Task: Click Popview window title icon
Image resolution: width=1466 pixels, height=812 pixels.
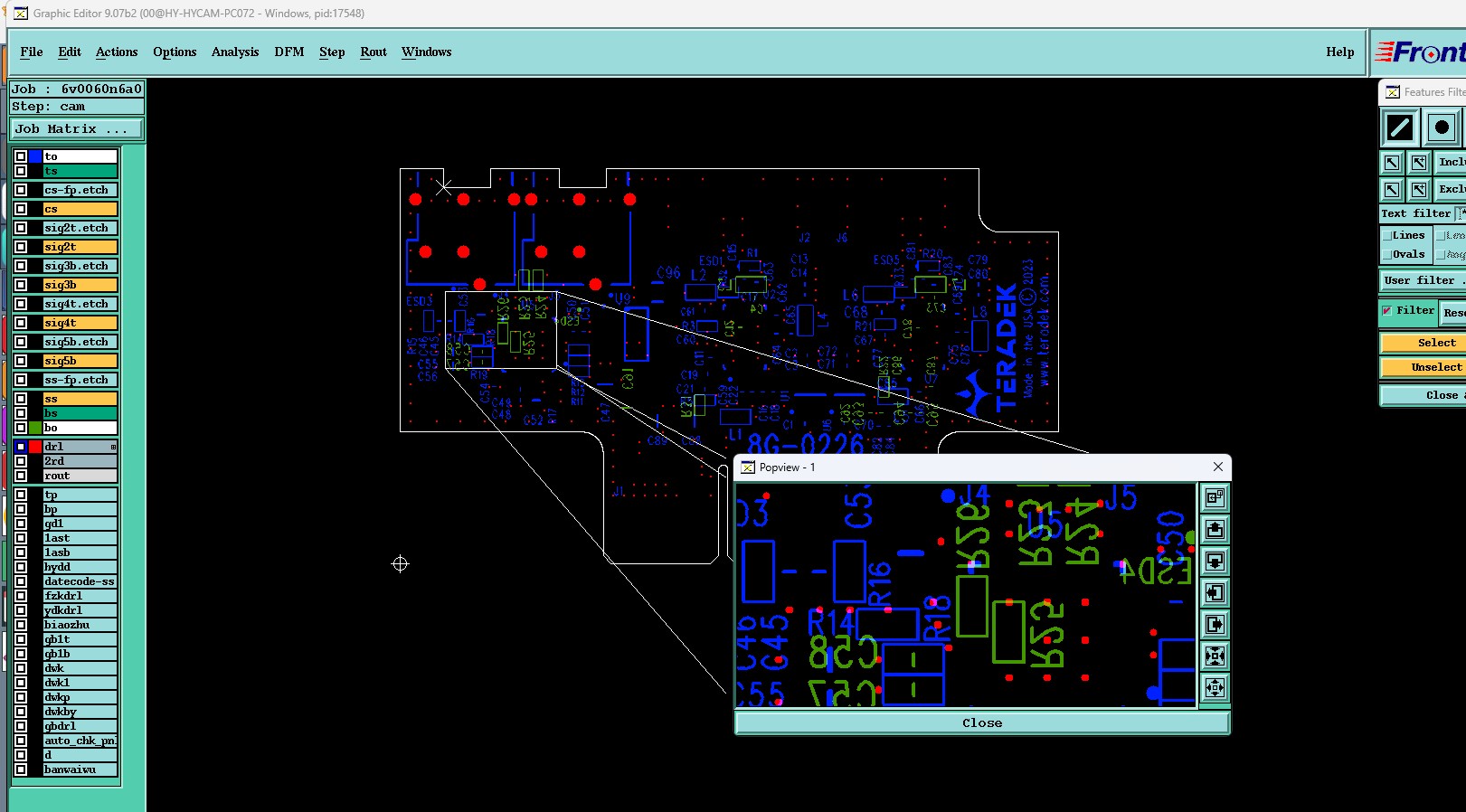Action: point(748,467)
